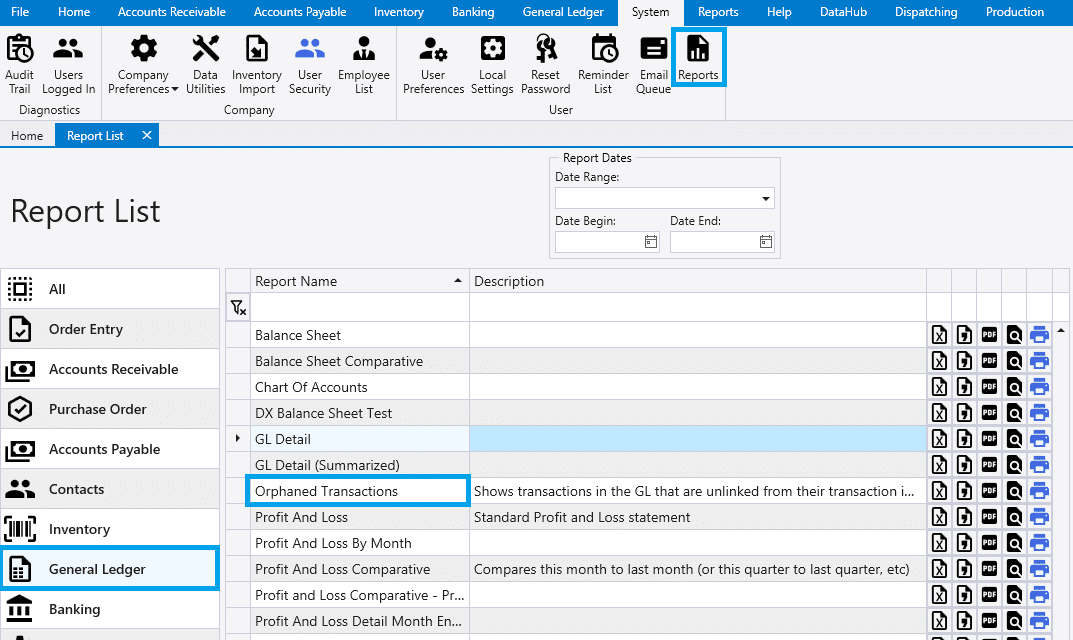Print the Chart Of Accounts report
This screenshot has height=640, width=1073.
pos(1039,387)
